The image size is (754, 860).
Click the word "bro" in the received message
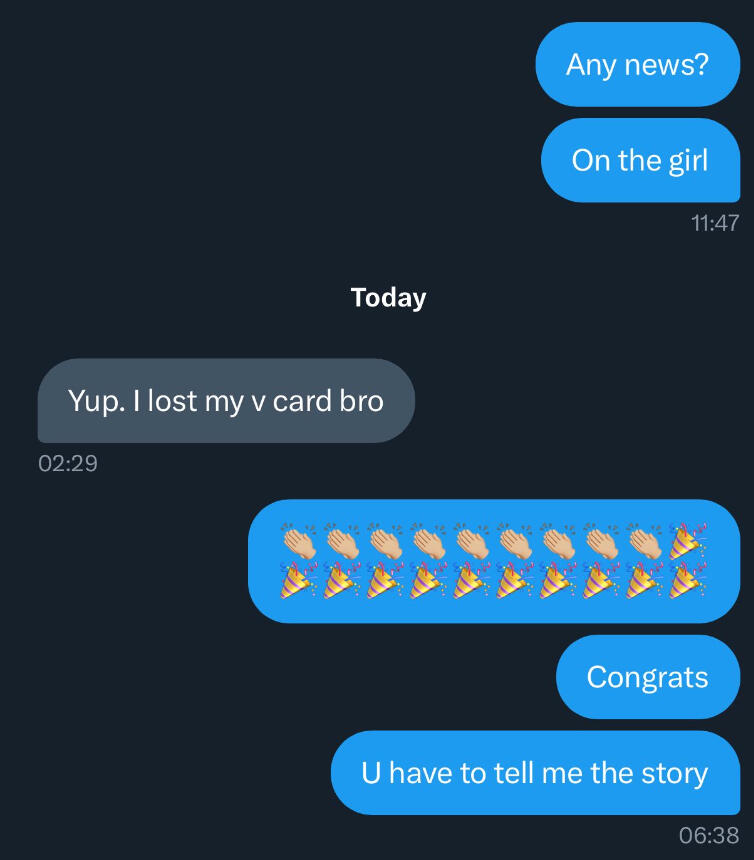360,401
